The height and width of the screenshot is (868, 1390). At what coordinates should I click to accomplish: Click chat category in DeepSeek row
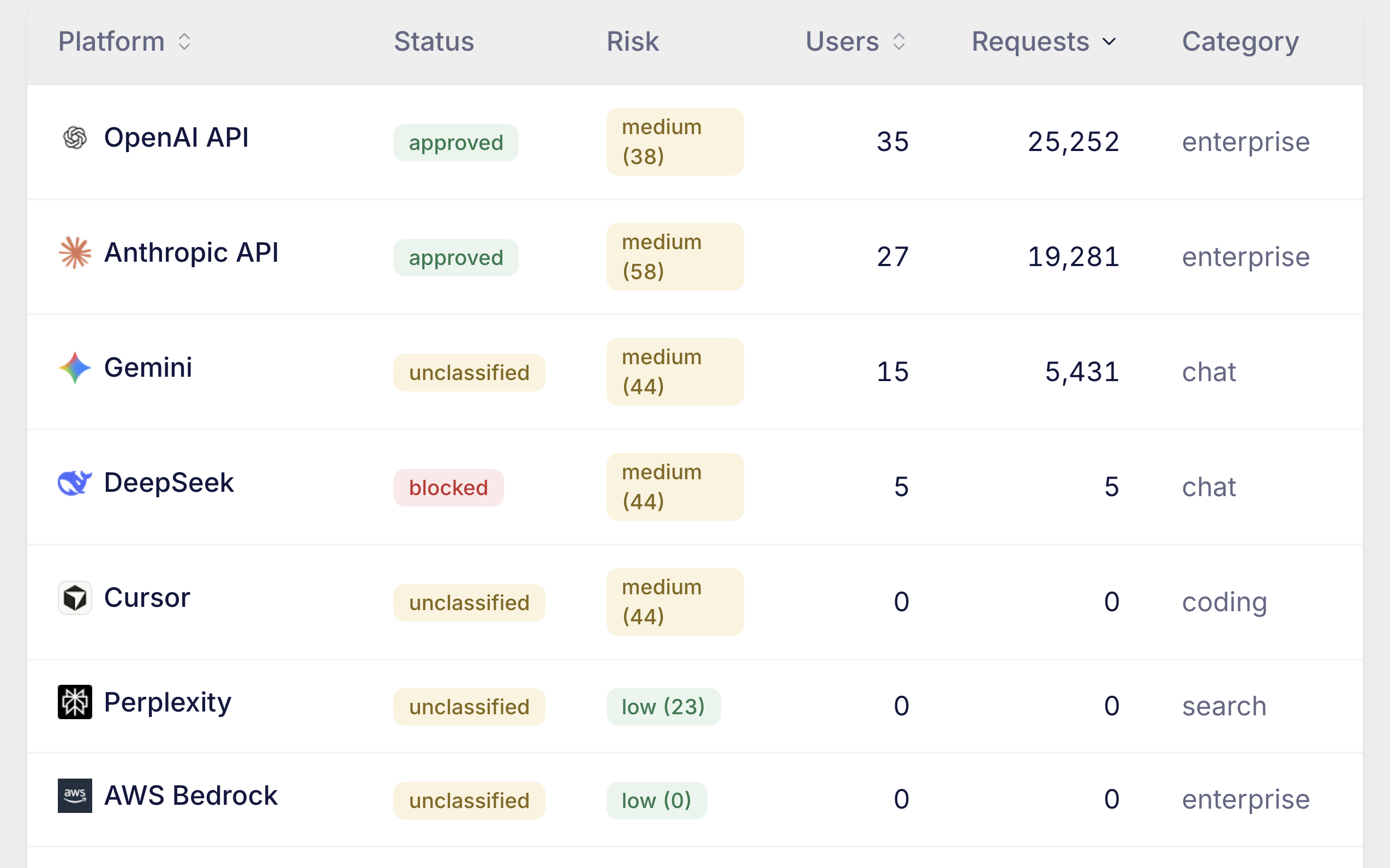pyautogui.click(x=1208, y=487)
